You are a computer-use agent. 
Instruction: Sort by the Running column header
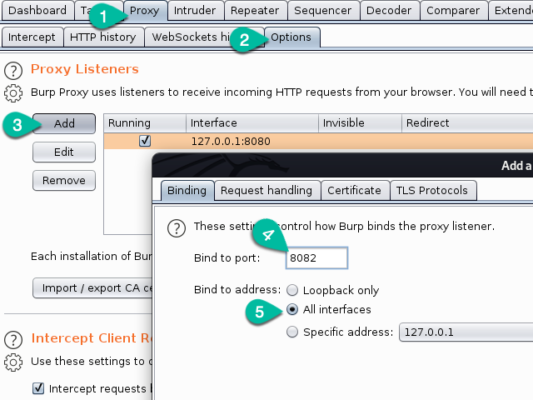[x=145, y=123]
